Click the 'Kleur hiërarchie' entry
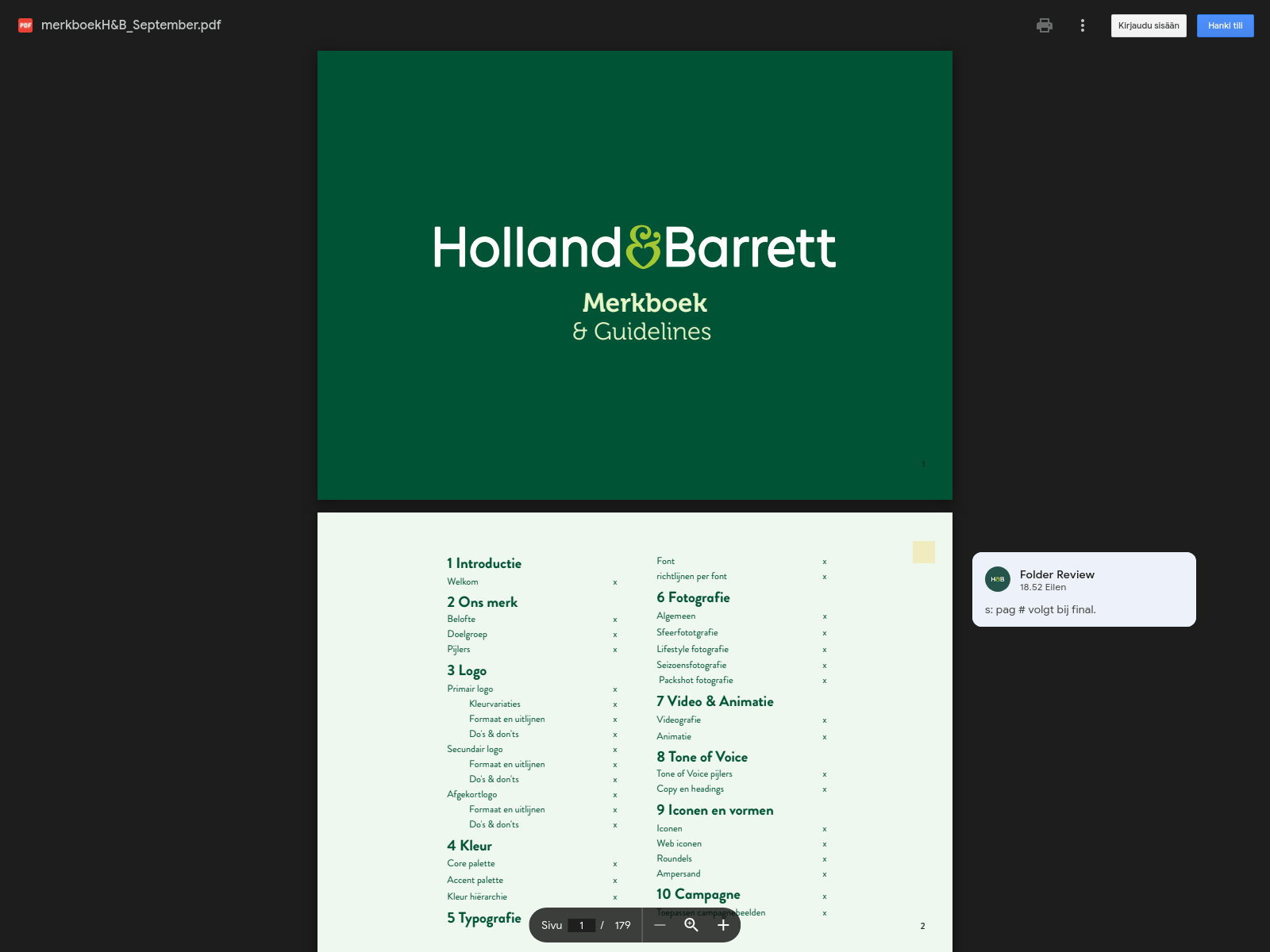The height and width of the screenshot is (952, 1270). click(x=477, y=896)
